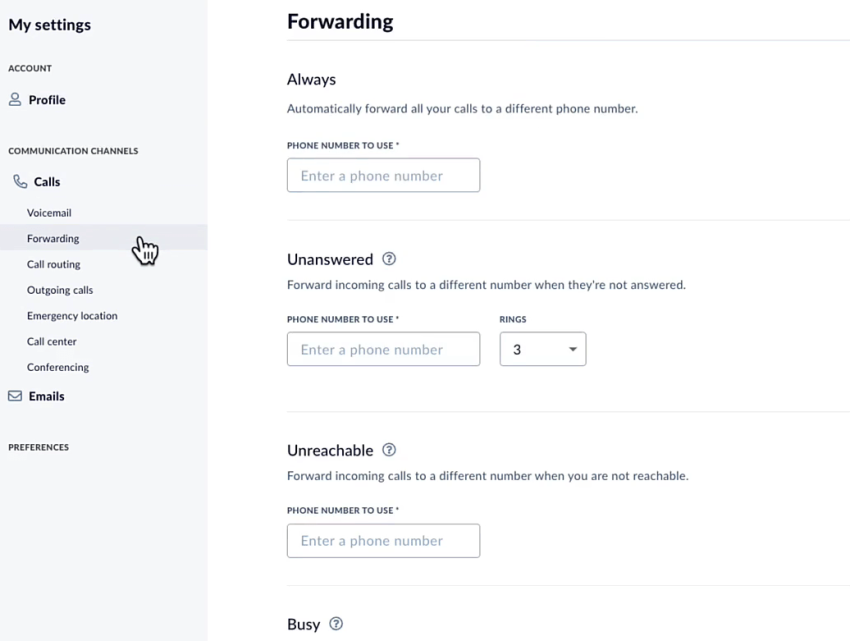This screenshot has width=850, height=641.
Task: Click the phone number field under Unanswered
Action: [383, 349]
